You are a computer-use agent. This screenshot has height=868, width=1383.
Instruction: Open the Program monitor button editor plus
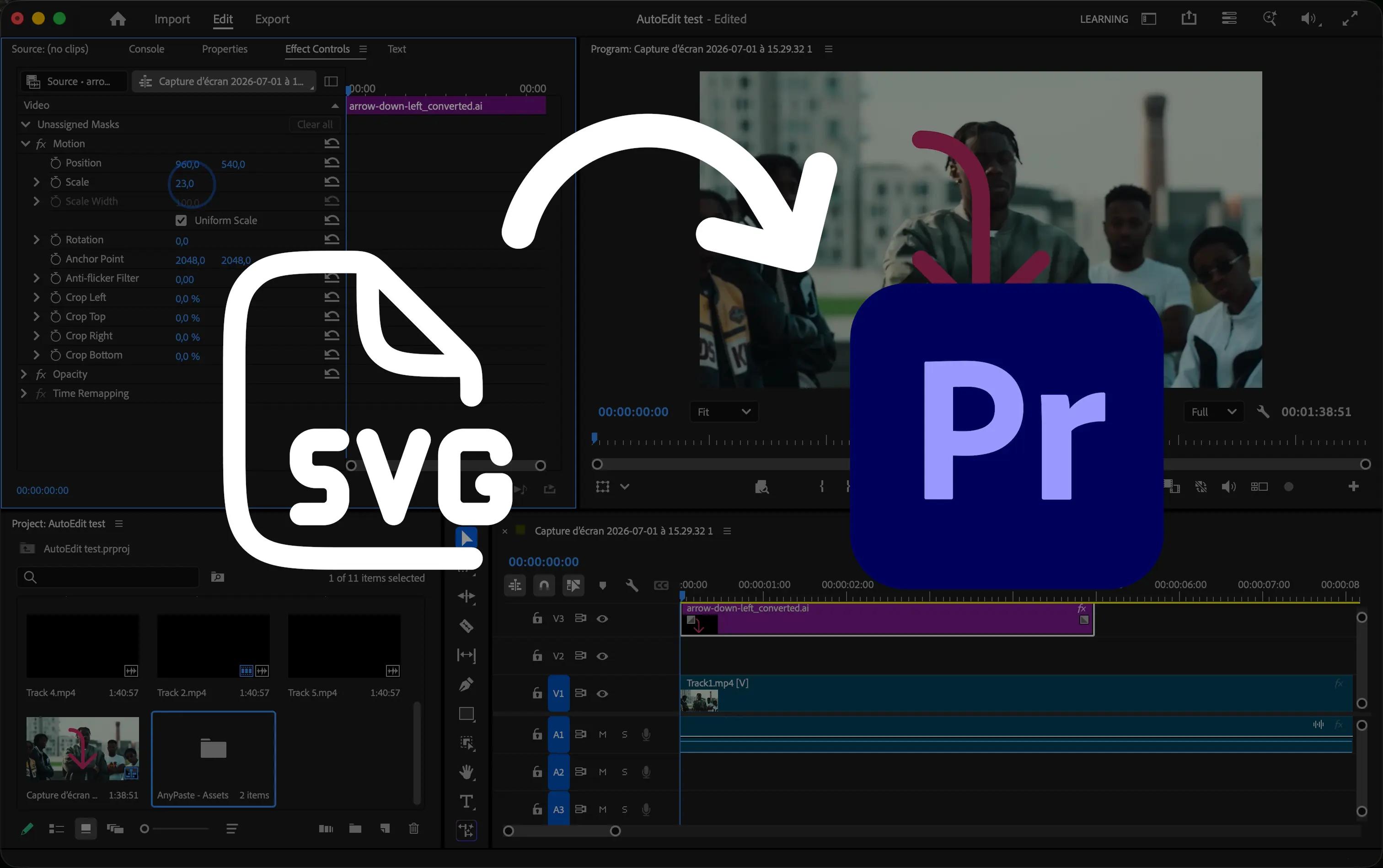[x=1353, y=486]
